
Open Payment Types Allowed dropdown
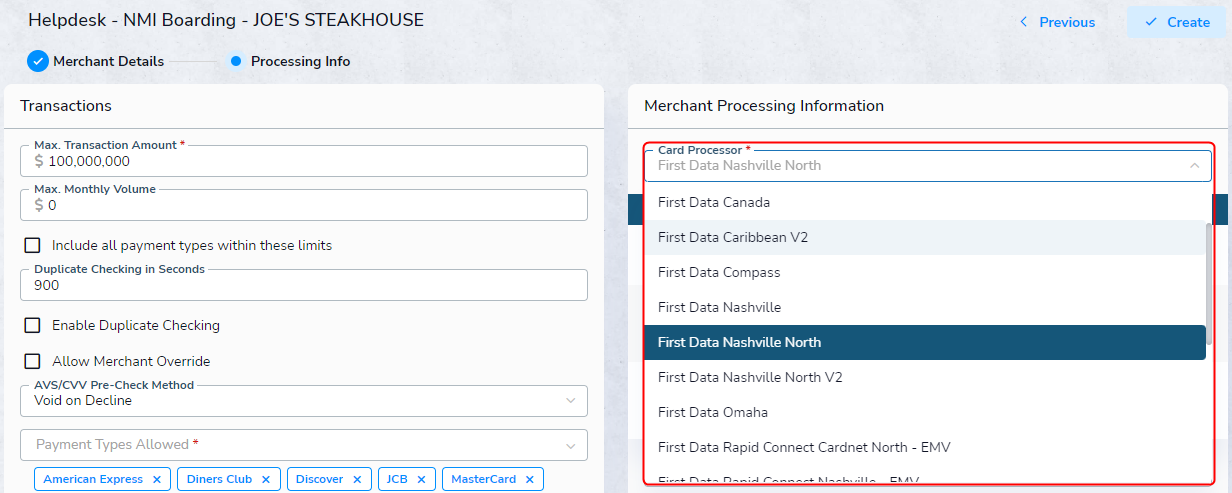point(304,445)
